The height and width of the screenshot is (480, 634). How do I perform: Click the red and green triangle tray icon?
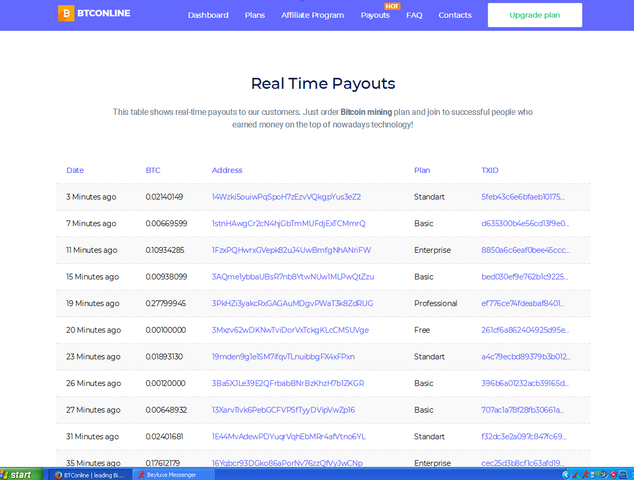[x=576, y=475]
